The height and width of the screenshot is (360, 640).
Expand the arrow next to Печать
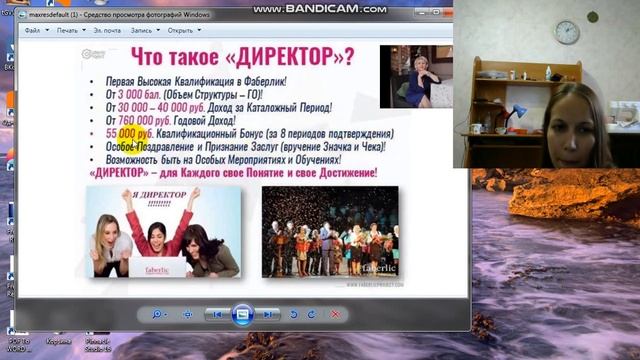tap(84, 30)
